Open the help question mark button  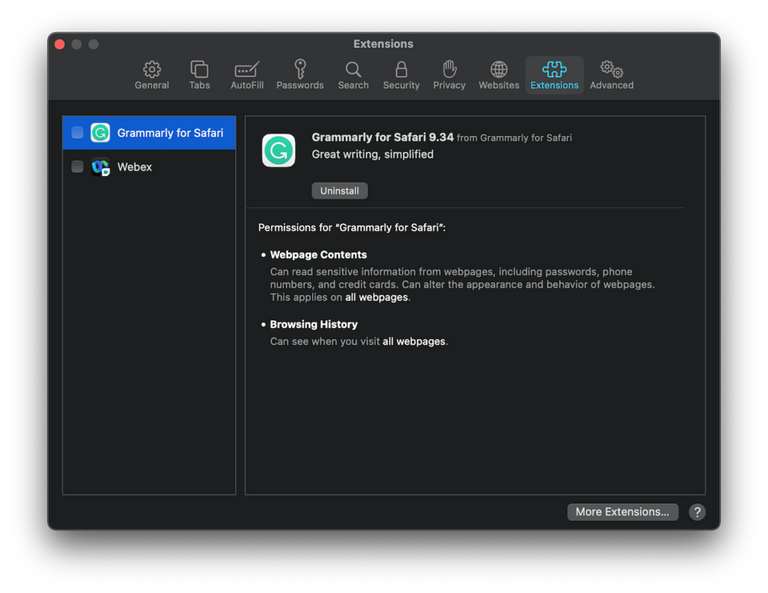pyautogui.click(x=697, y=512)
